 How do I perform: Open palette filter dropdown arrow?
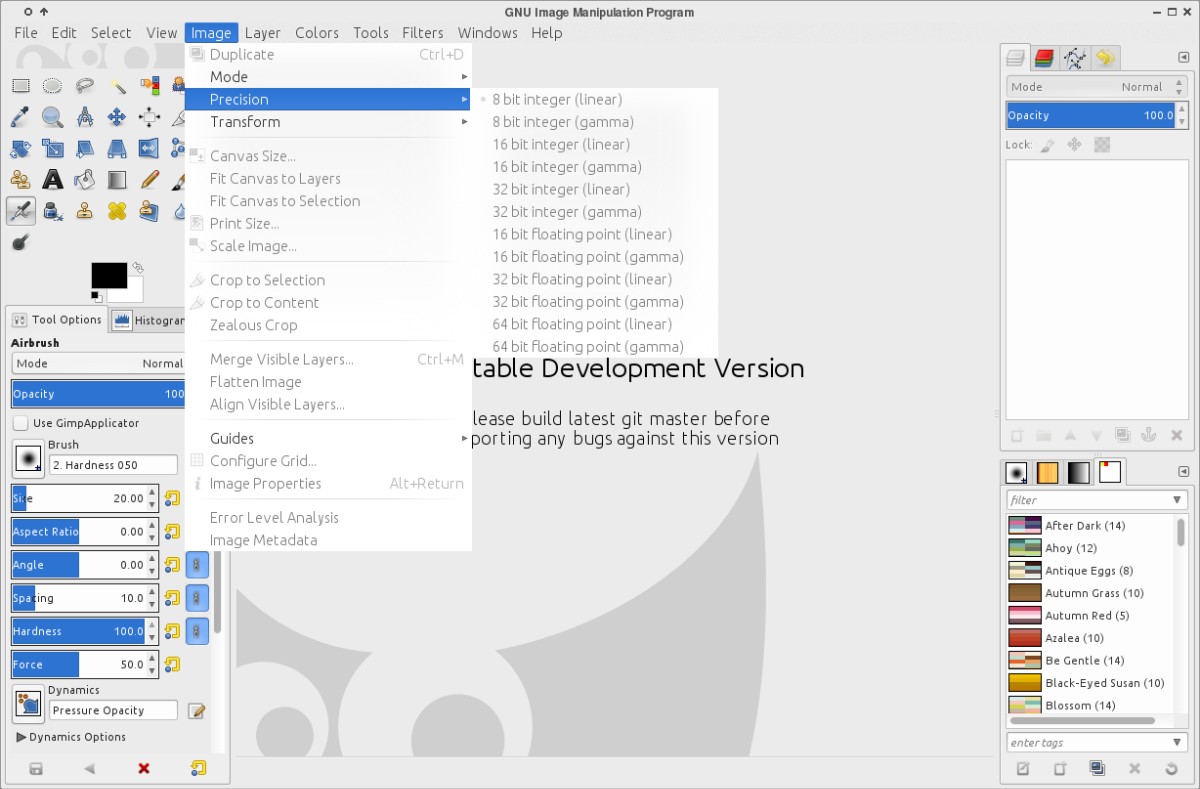tap(1177, 499)
